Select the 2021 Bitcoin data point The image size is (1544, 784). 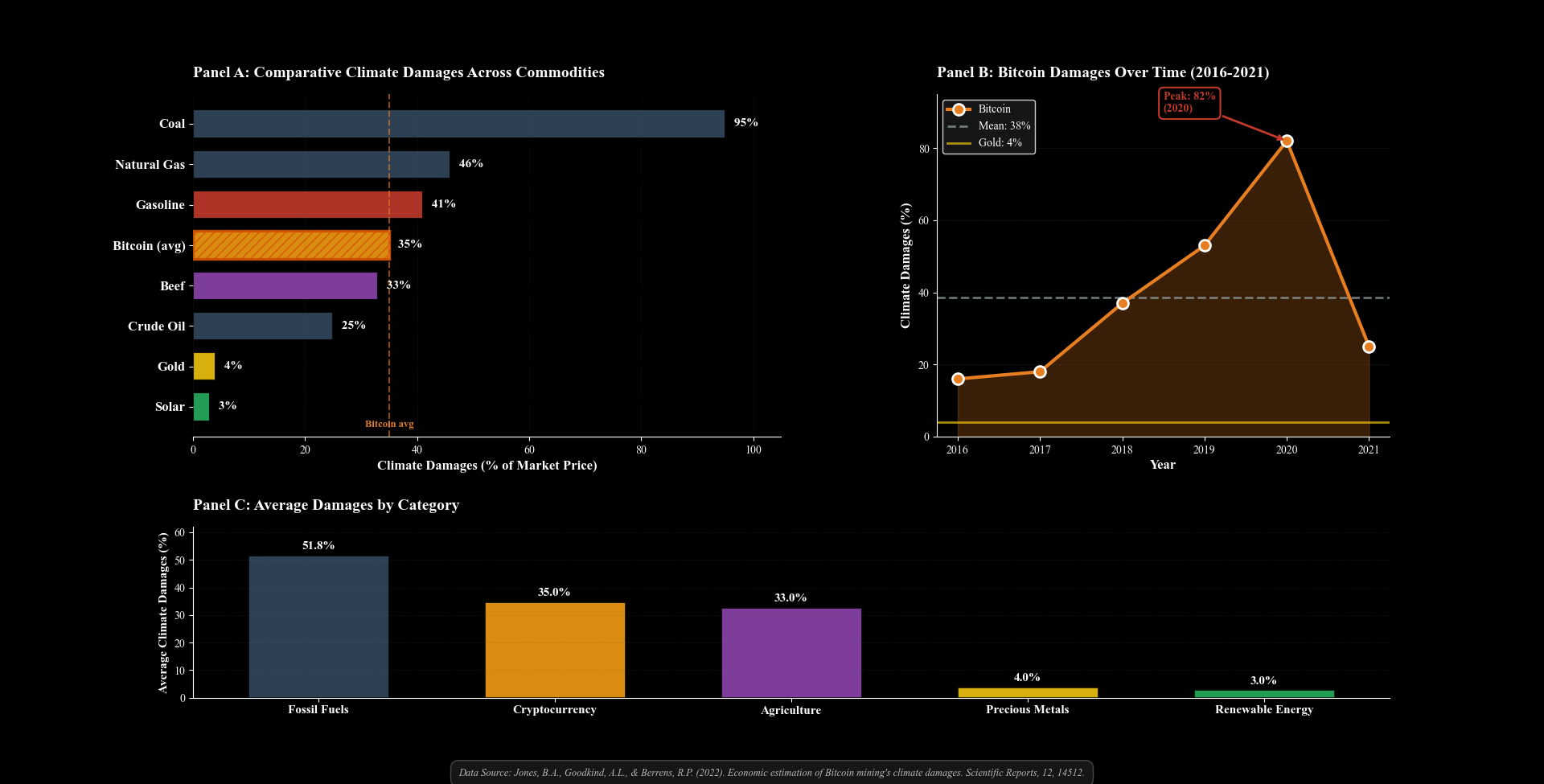coord(1369,347)
